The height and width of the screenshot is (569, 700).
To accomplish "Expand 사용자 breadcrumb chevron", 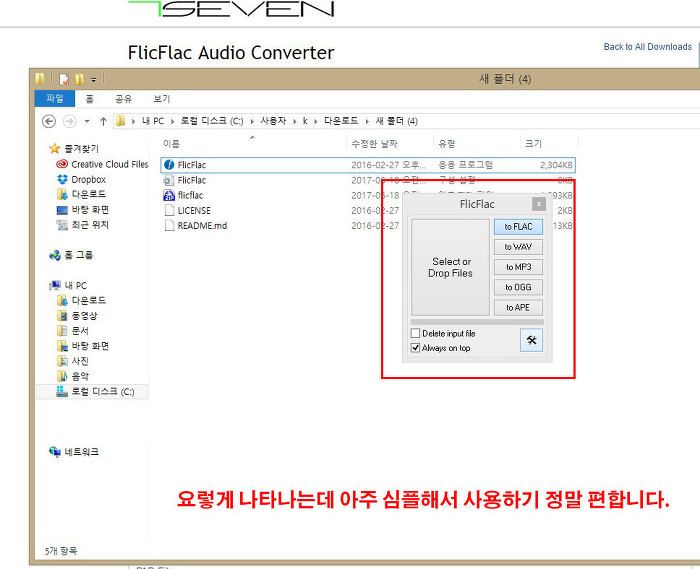I will (x=295, y=121).
